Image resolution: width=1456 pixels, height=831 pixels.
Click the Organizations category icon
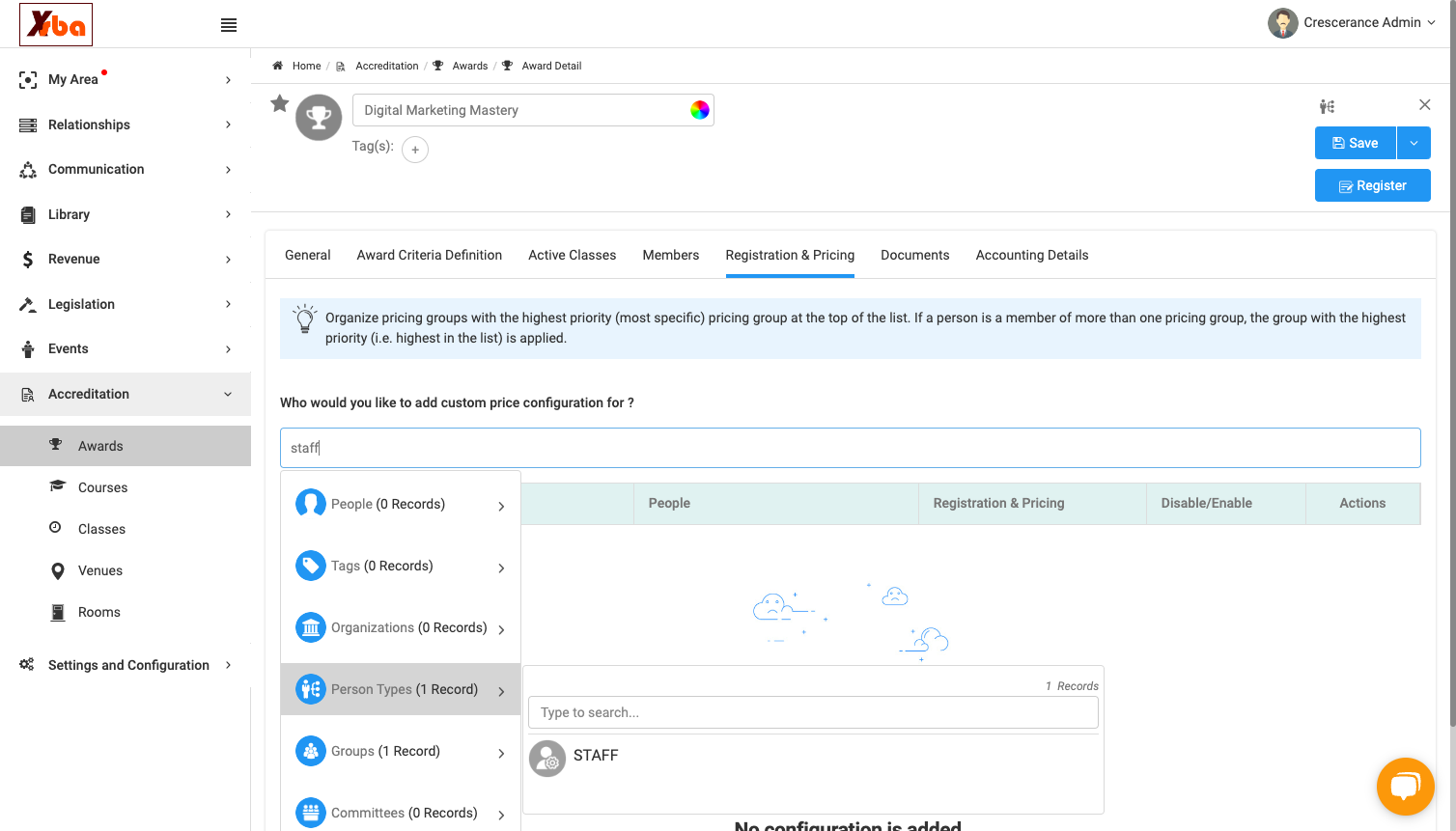pyautogui.click(x=311, y=627)
